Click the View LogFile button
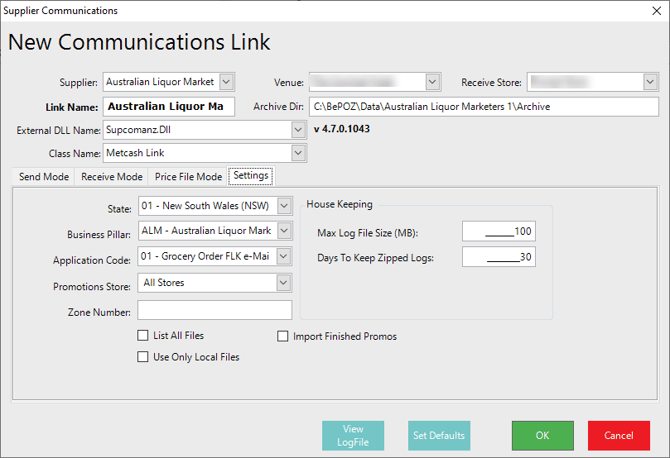The height and width of the screenshot is (458, 670). [x=353, y=436]
